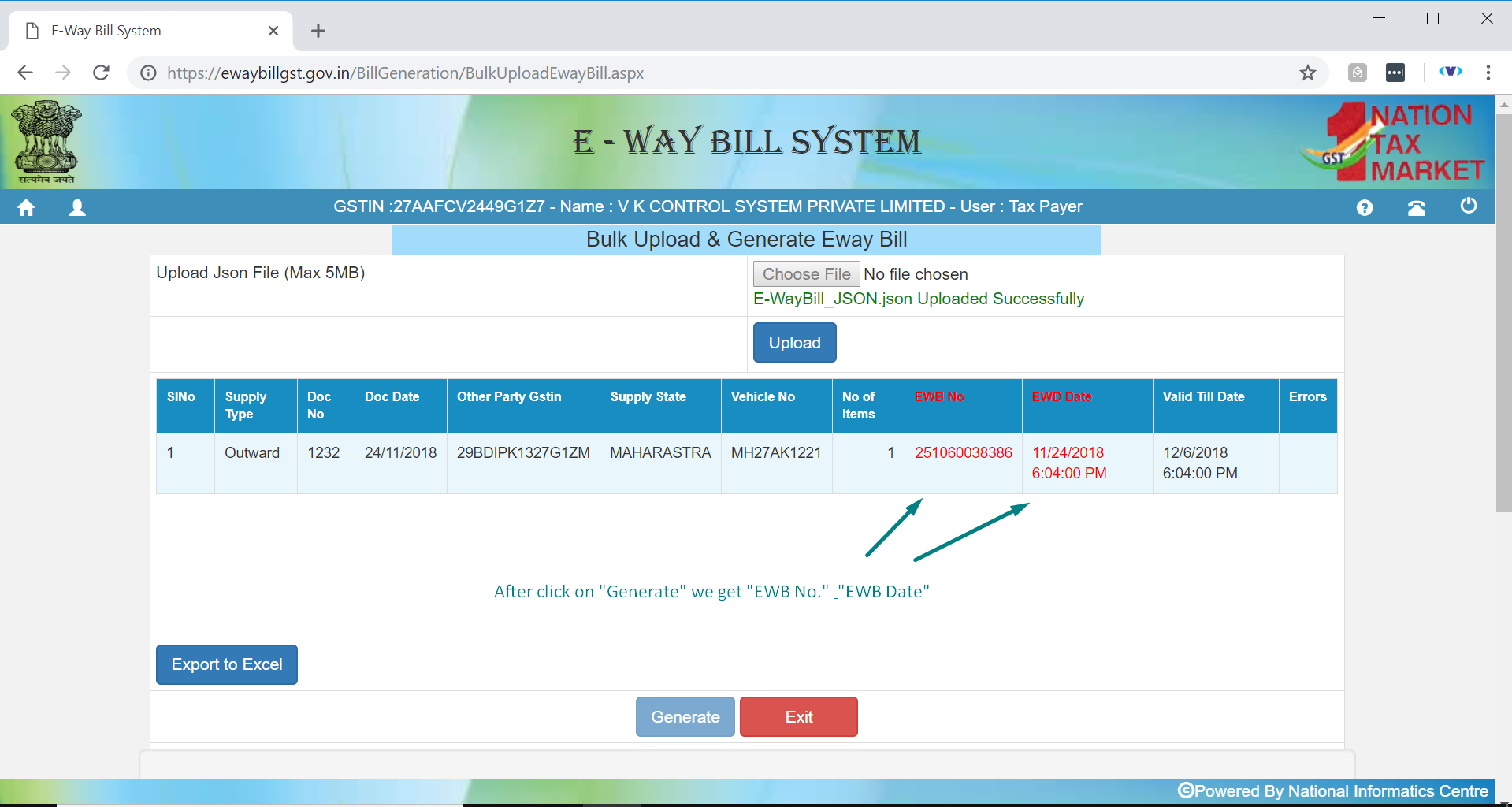Screen dimensions: 1512x807
Task: Click the red Exit button
Action: click(798, 717)
